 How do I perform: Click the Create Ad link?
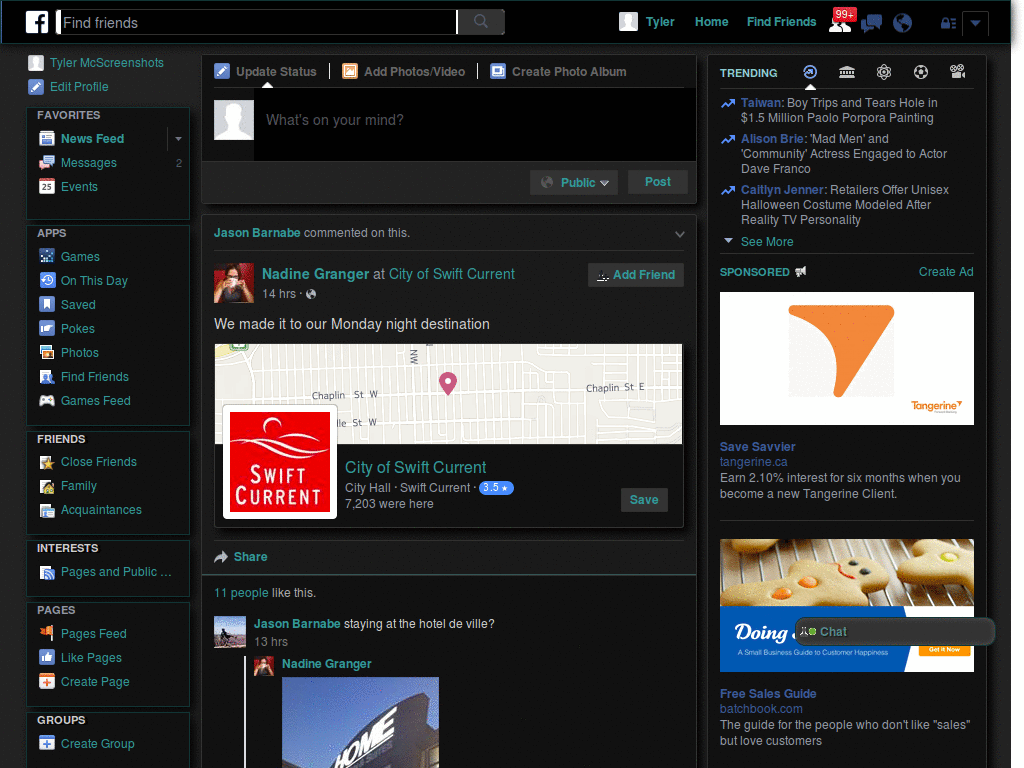(946, 272)
